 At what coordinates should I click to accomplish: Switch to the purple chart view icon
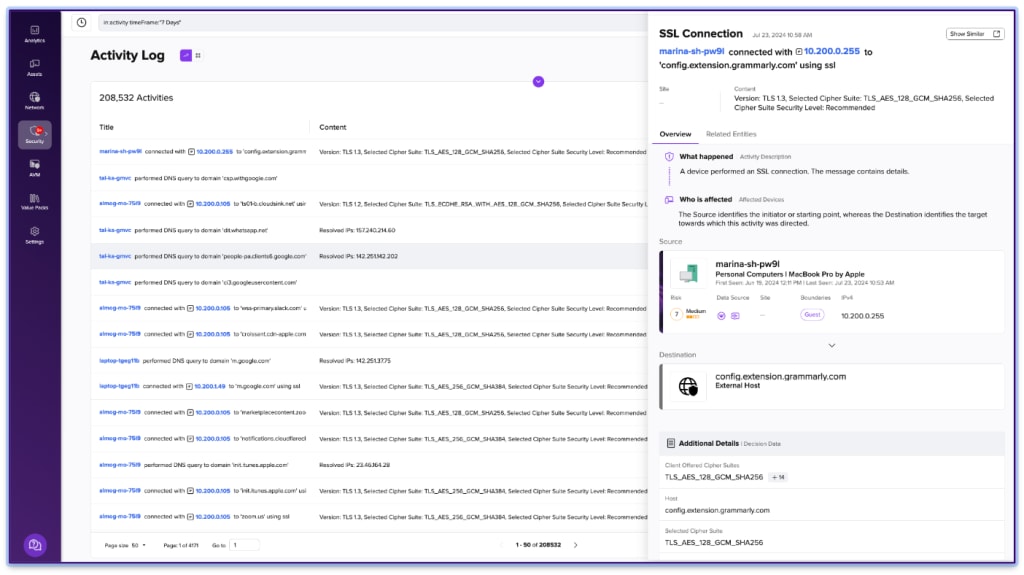click(185, 56)
